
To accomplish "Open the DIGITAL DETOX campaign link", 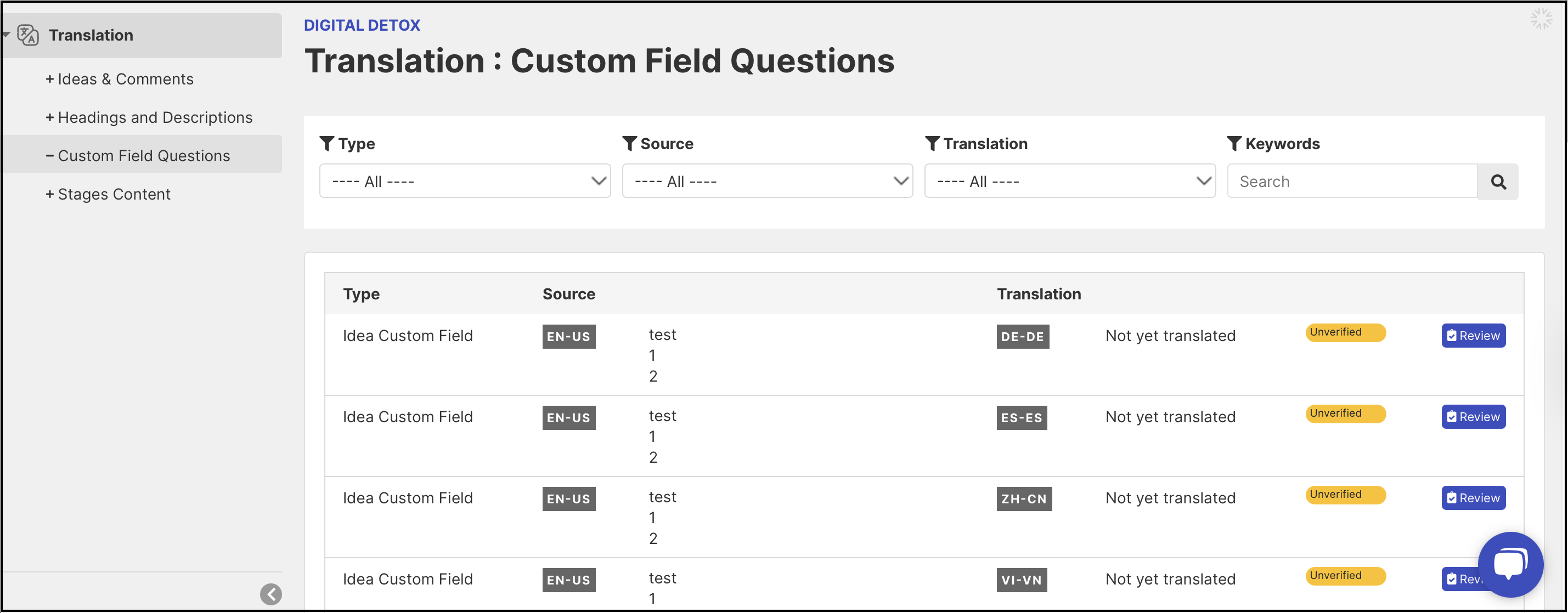I will [362, 25].
